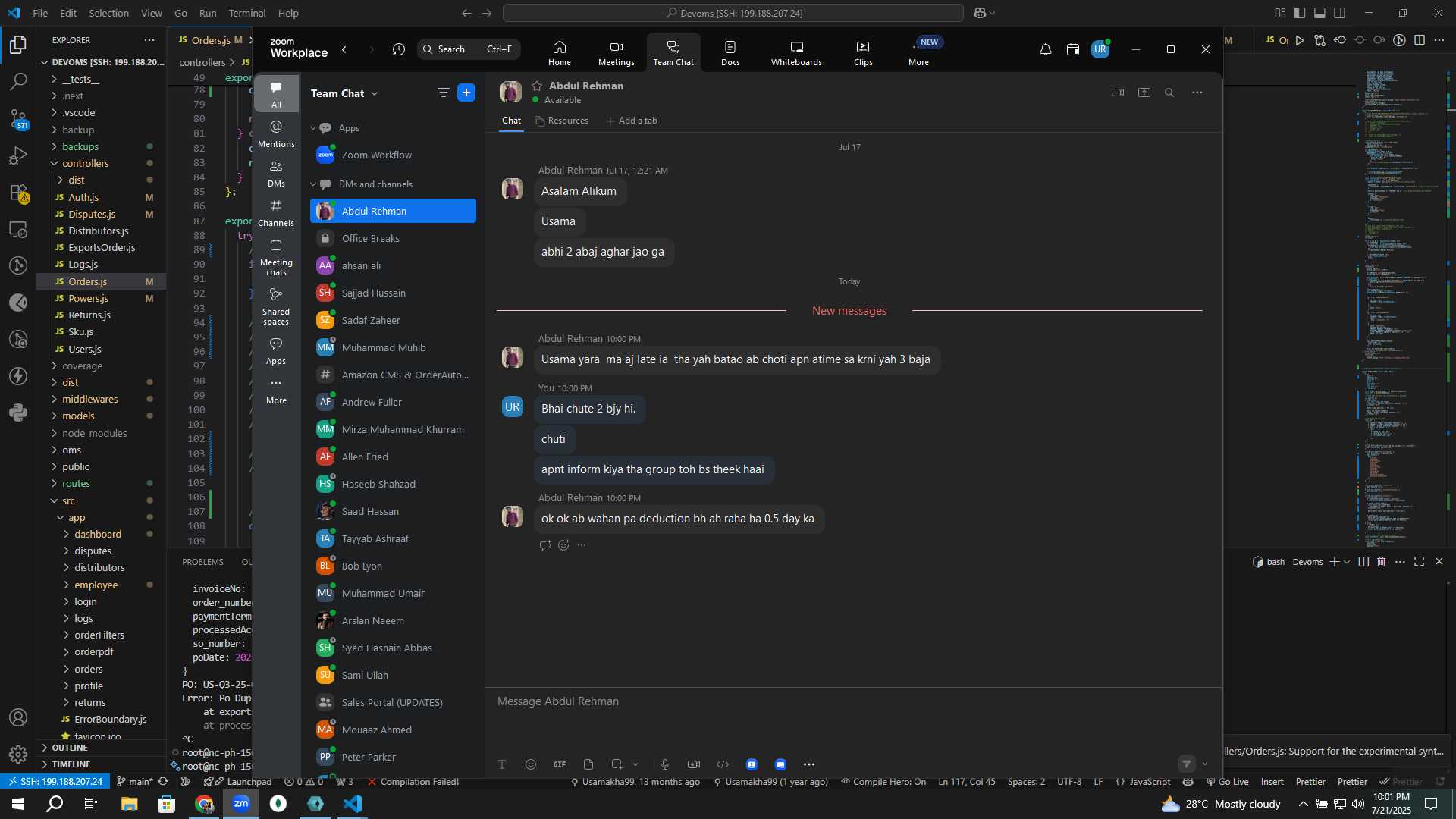
Task: Add a reaction to the last message
Action: (563, 545)
